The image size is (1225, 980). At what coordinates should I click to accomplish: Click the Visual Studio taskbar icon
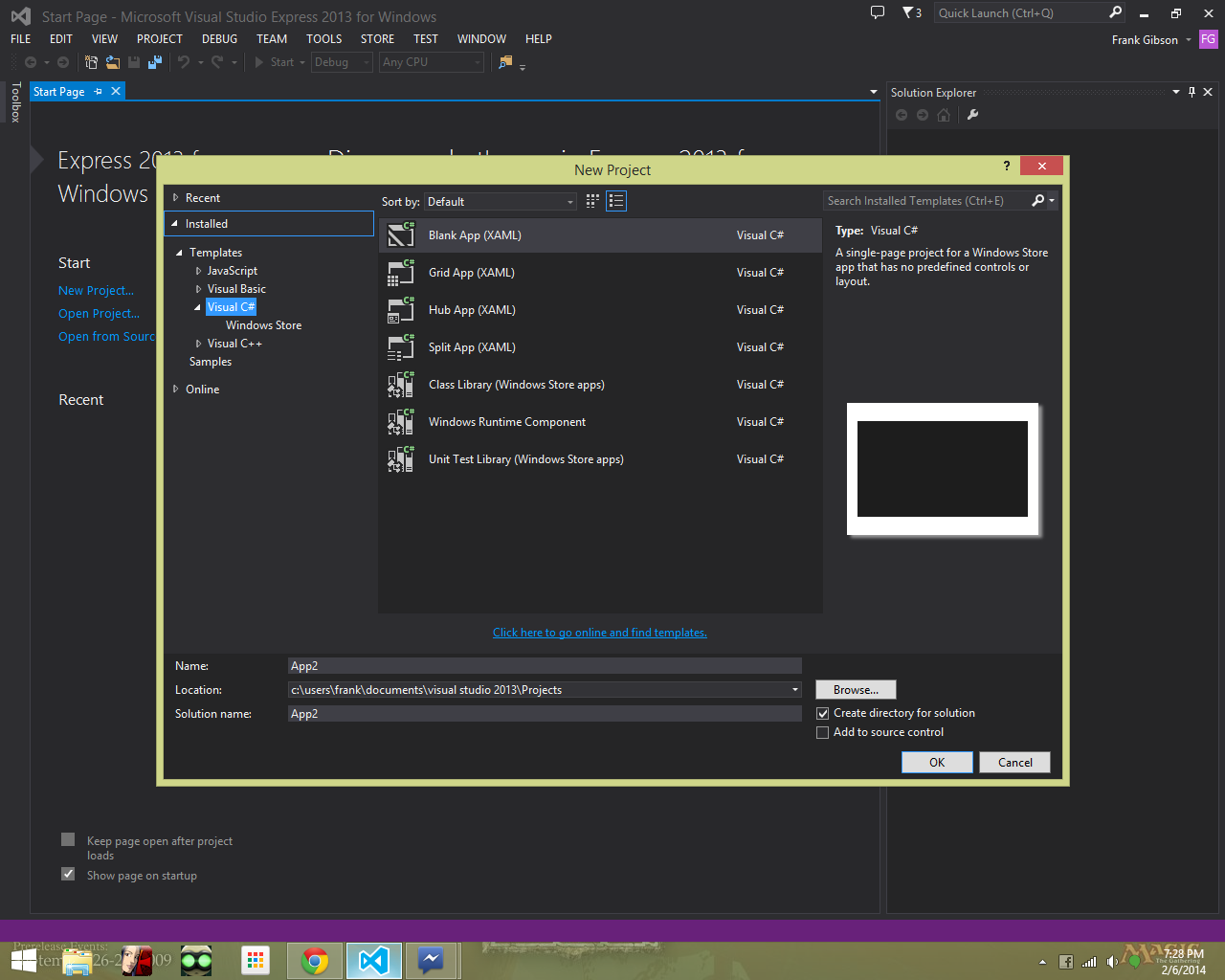click(x=374, y=961)
